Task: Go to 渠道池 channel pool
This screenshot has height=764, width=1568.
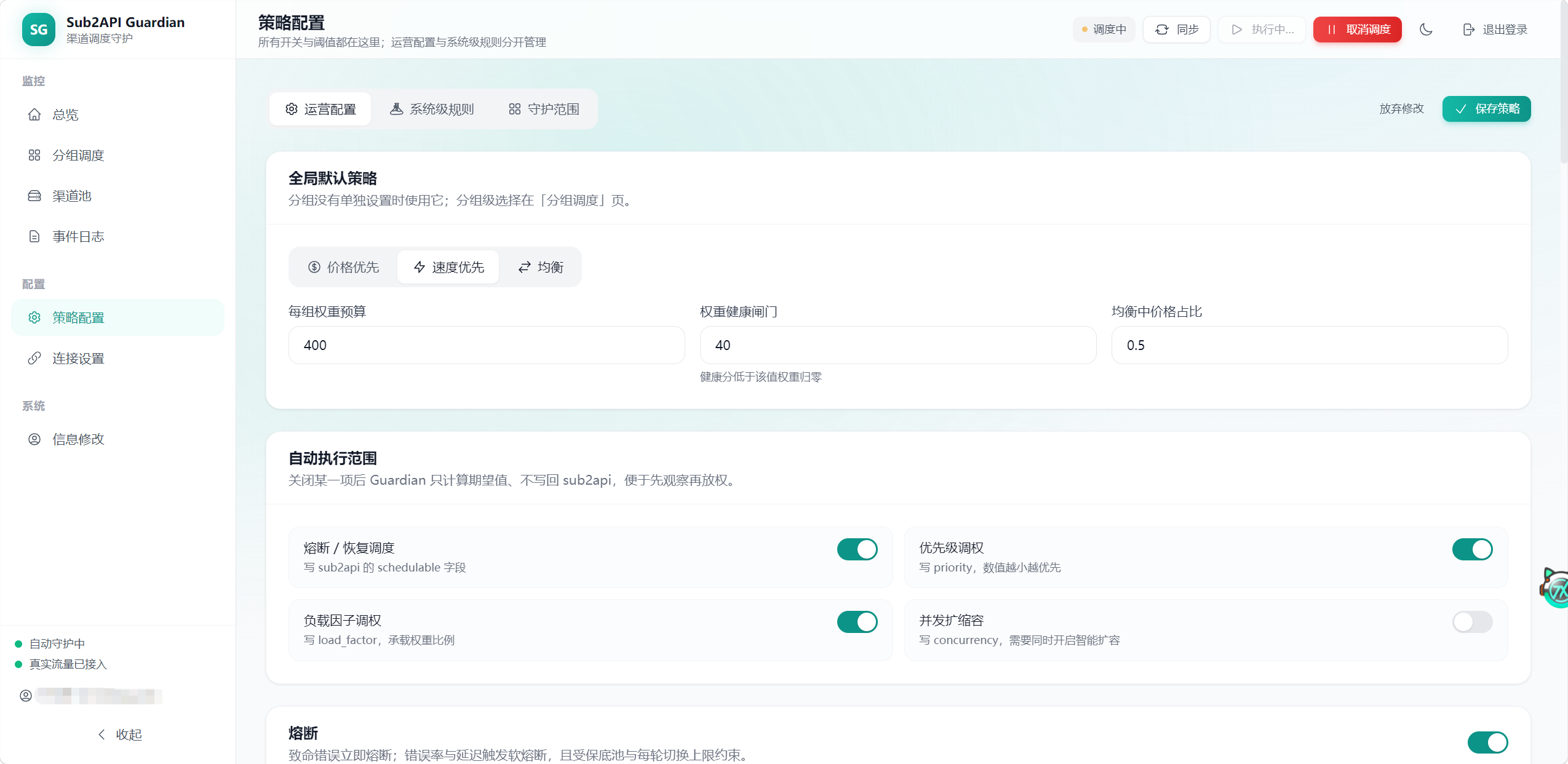Action: click(x=117, y=196)
